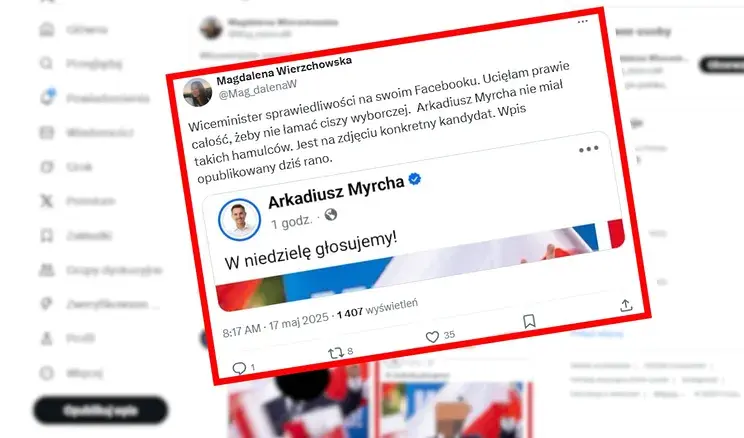The width and height of the screenshot is (744, 438).
Task: Click the reply comment icon on tweet
Action: pos(239,368)
